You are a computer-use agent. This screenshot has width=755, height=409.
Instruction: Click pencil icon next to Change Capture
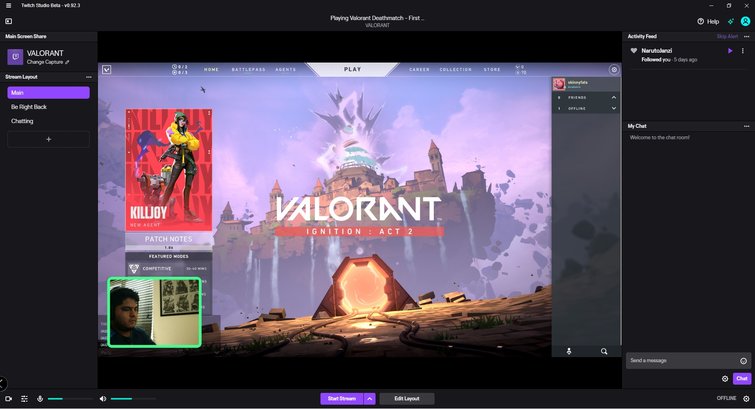pyautogui.click(x=67, y=62)
